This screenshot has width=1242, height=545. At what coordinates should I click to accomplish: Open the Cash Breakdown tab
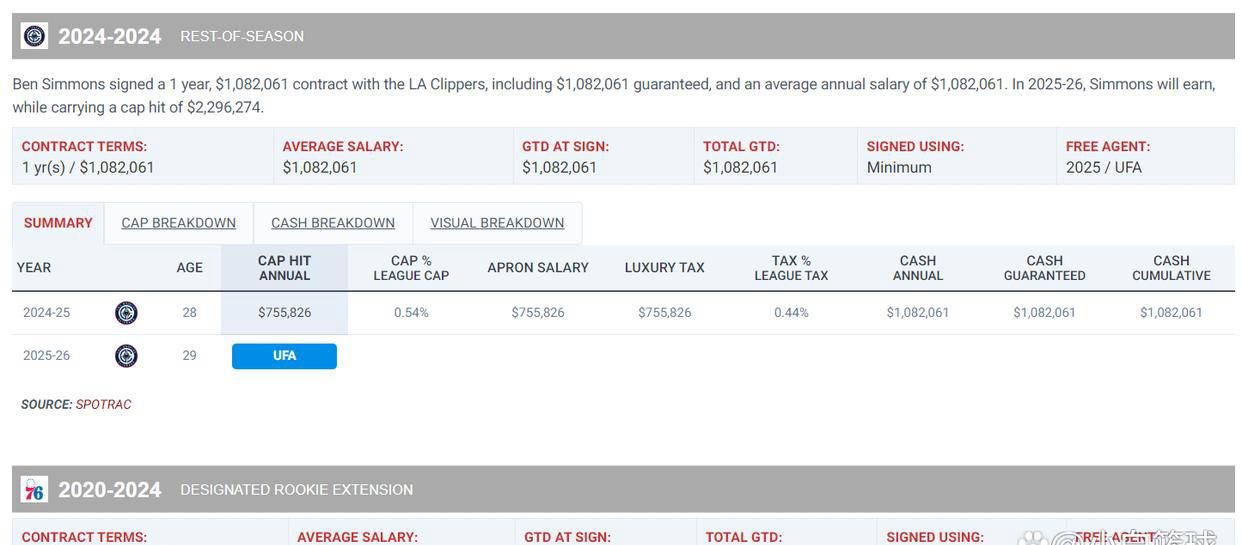coord(333,223)
